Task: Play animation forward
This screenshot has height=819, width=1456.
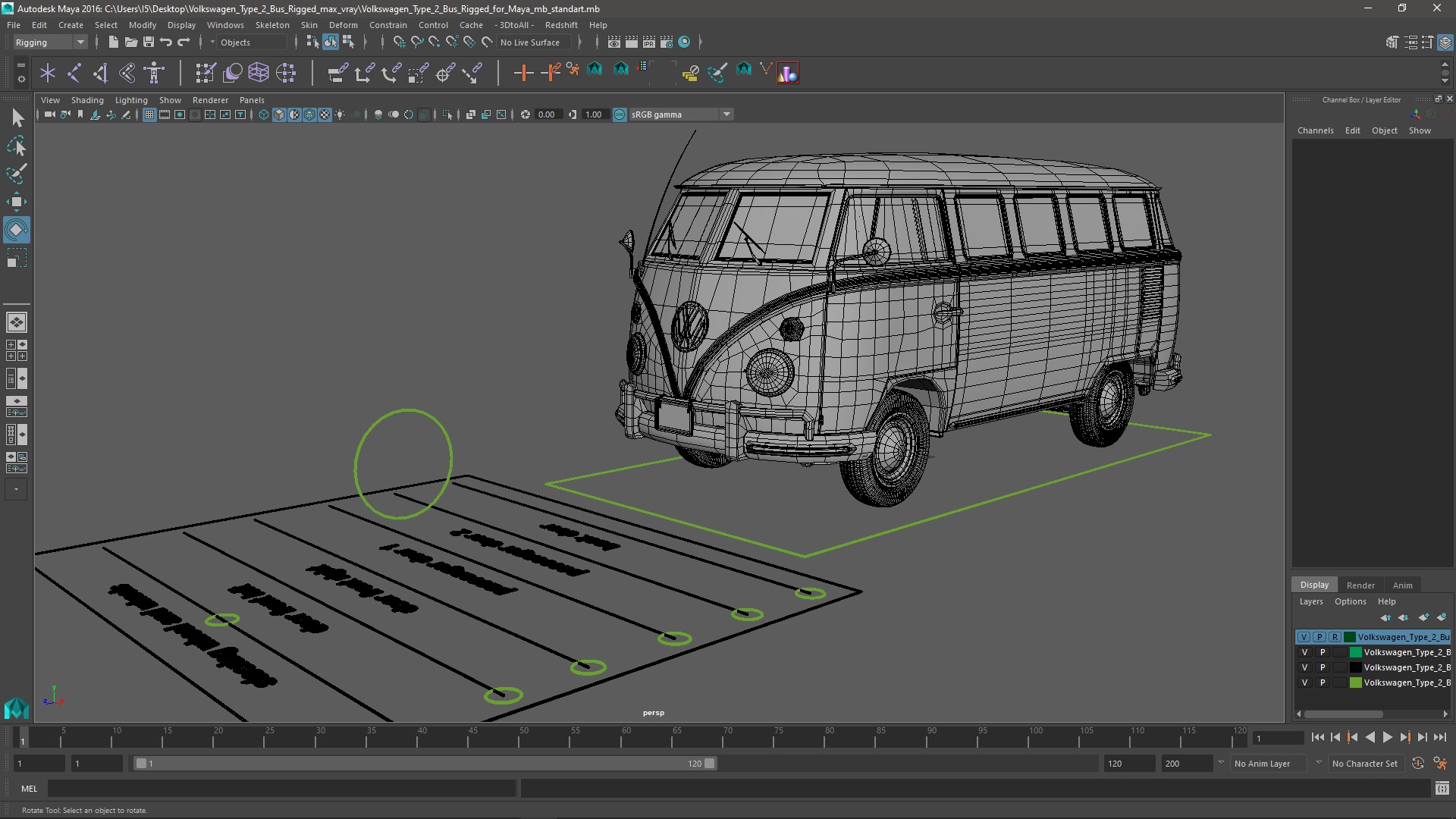Action: point(1387,737)
